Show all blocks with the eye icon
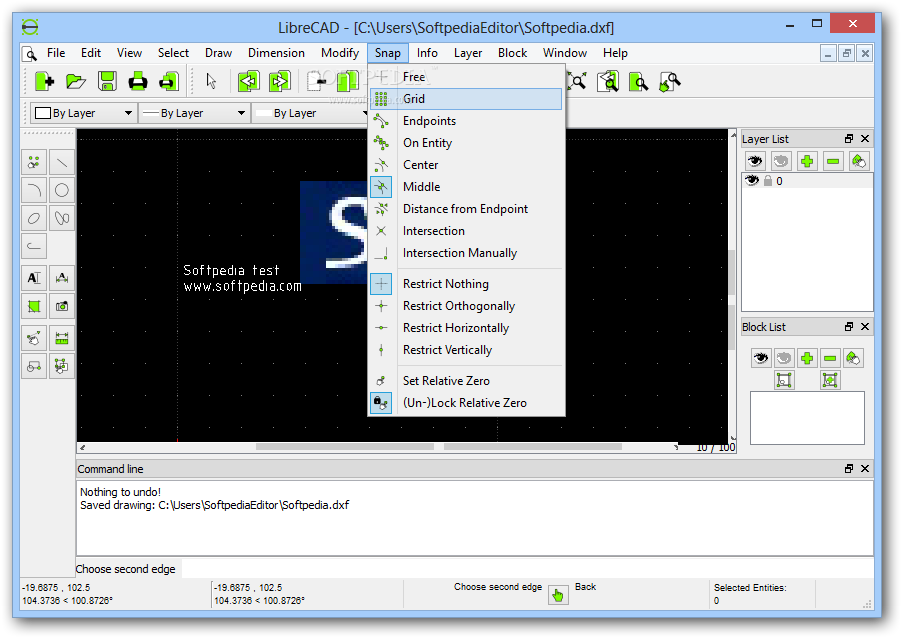902x638 pixels. pyautogui.click(x=760, y=358)
